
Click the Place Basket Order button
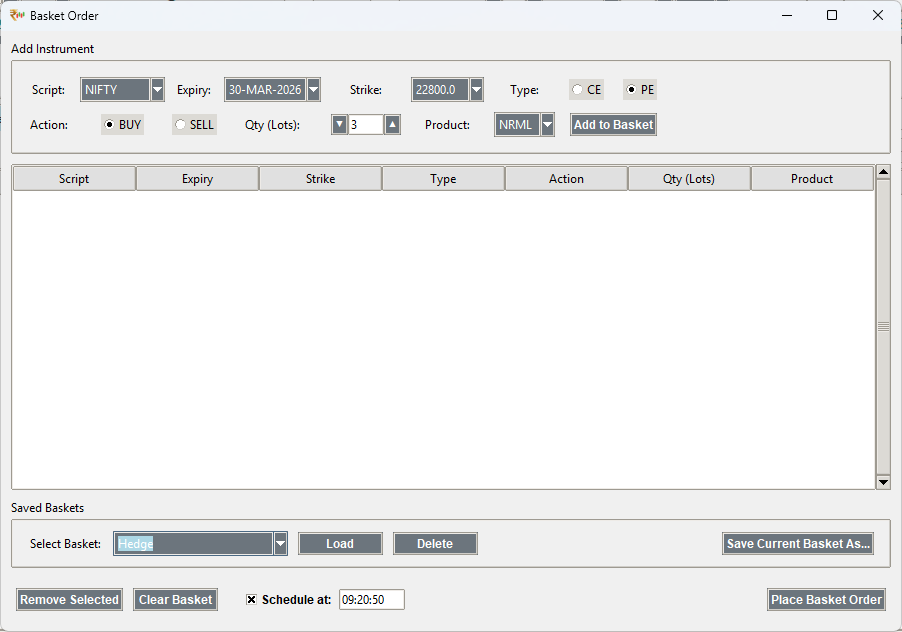click(826, 599)
